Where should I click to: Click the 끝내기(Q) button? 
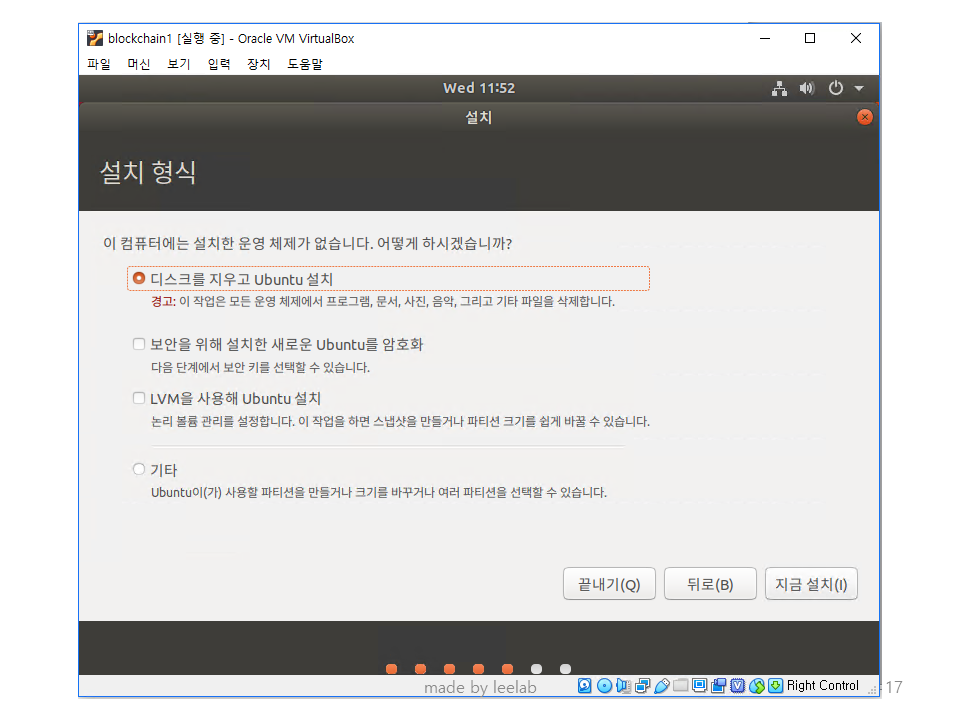click(609, 584)
